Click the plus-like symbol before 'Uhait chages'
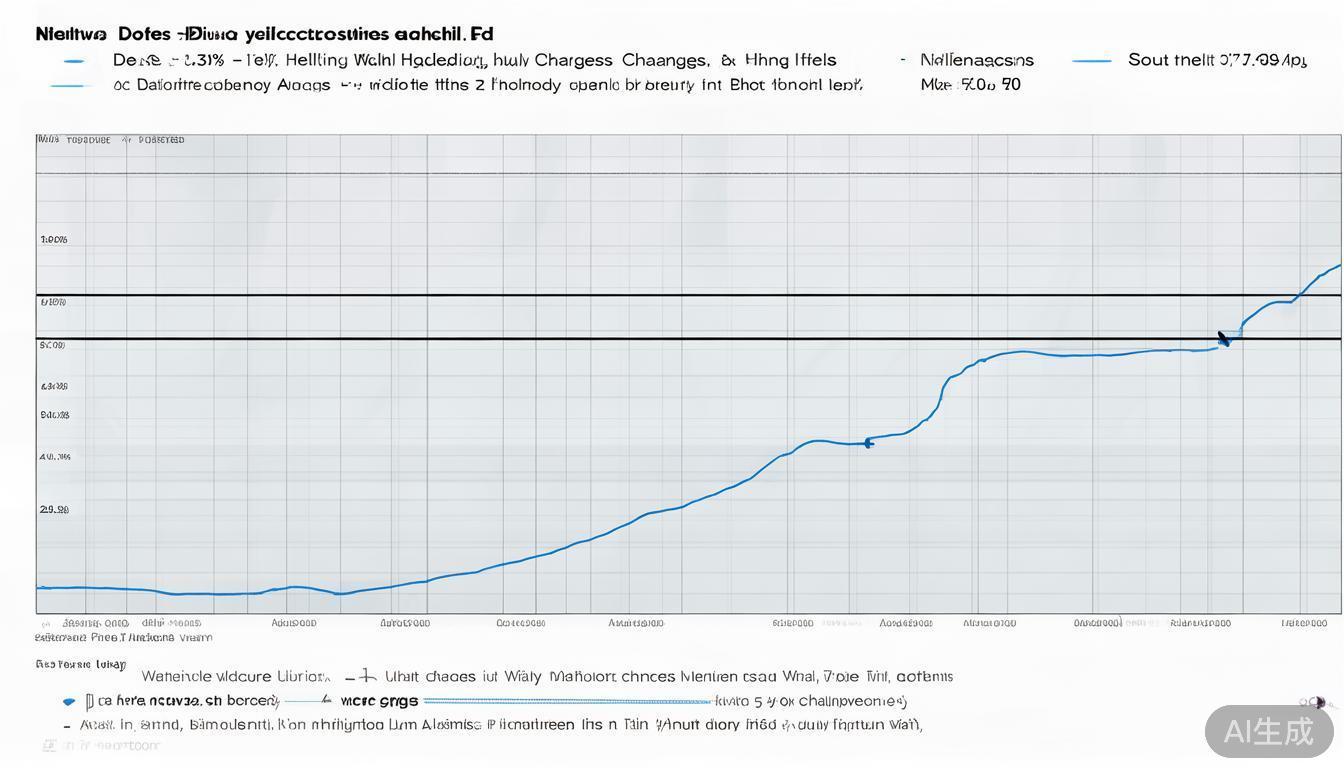The image size is (1344, 768). [367, 676]
